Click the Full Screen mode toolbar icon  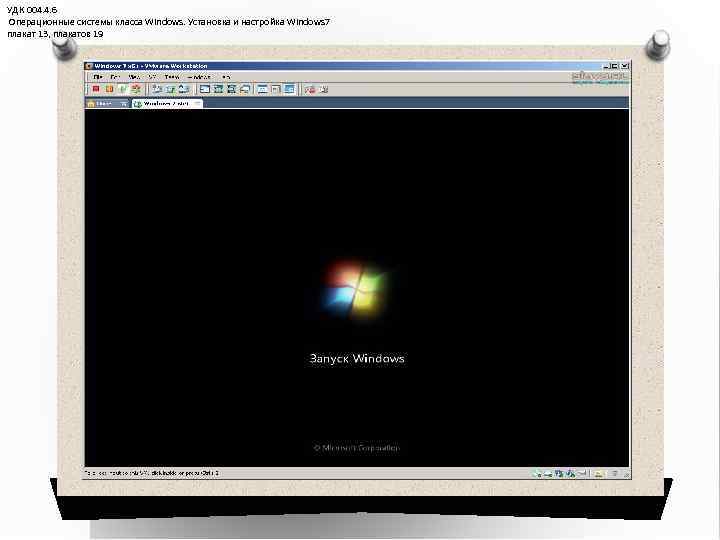231,89
